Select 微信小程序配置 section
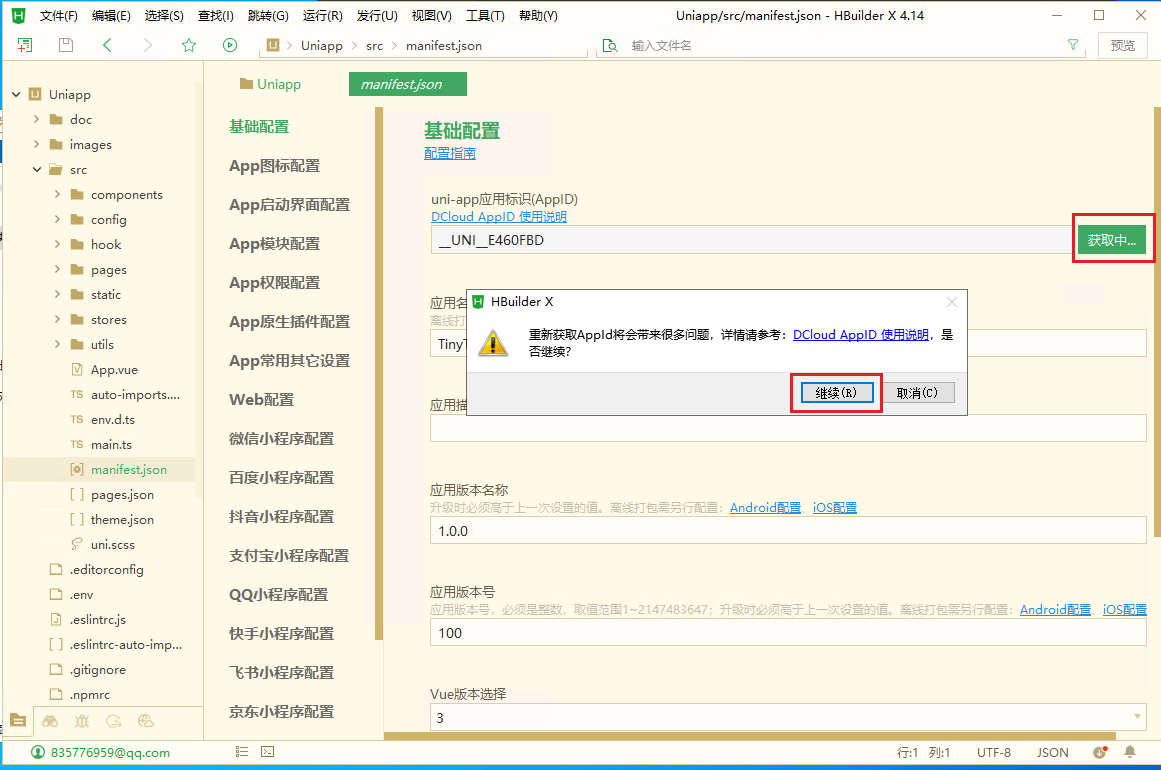 pyautogui.click(x=281, y=439)
